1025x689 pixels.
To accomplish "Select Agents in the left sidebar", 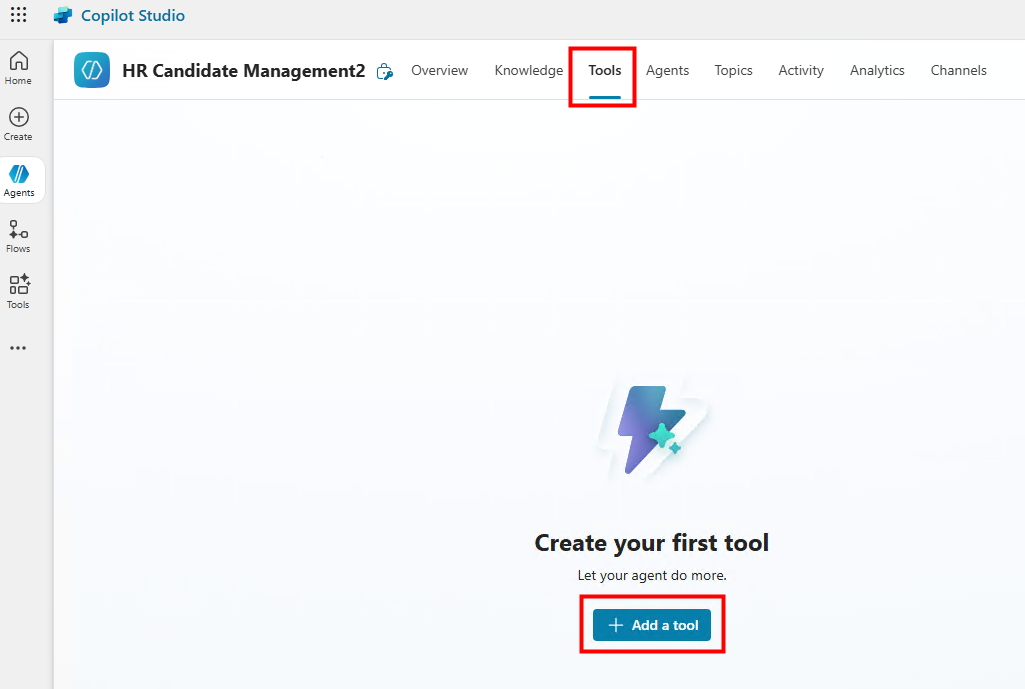I will pyautogui.click(x=19, y=180).
